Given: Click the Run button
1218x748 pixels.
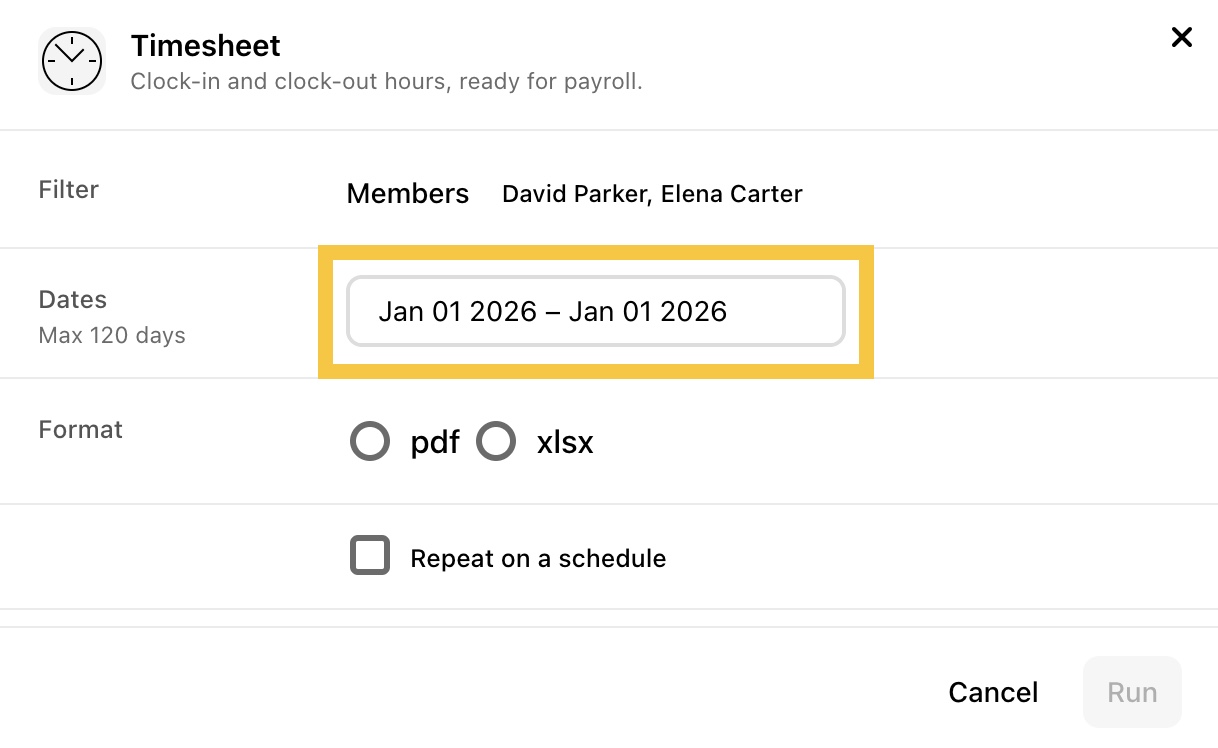Looking at the screenshot, I should pos(1132,692).
